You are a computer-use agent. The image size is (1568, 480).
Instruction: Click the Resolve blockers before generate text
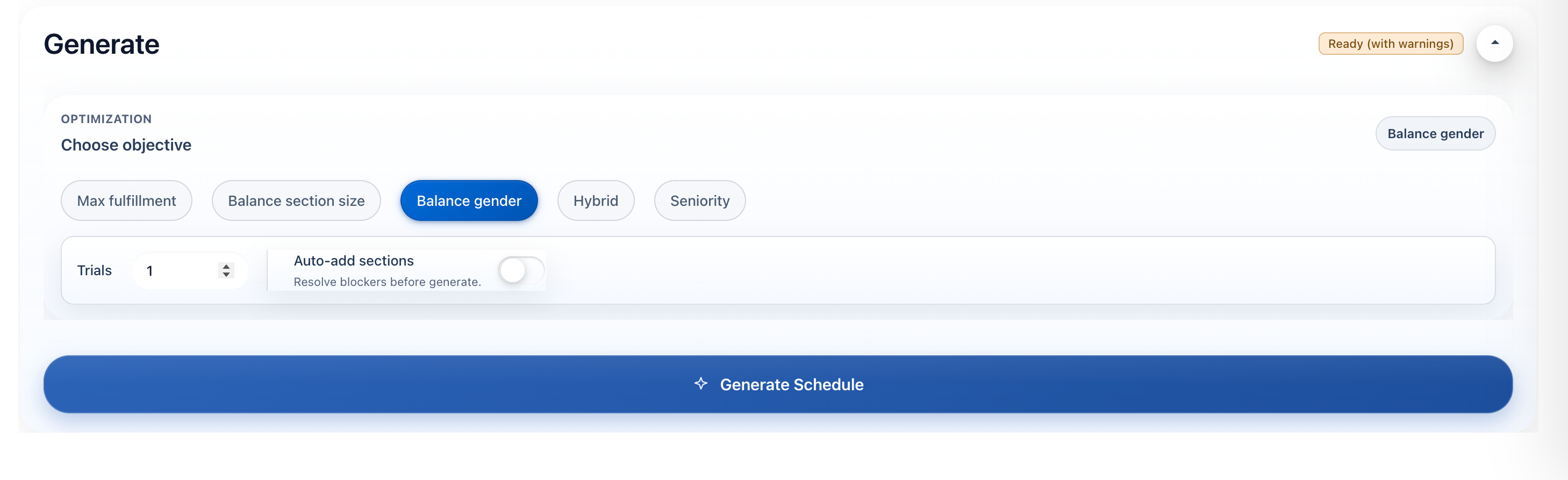tap(387, 282)
